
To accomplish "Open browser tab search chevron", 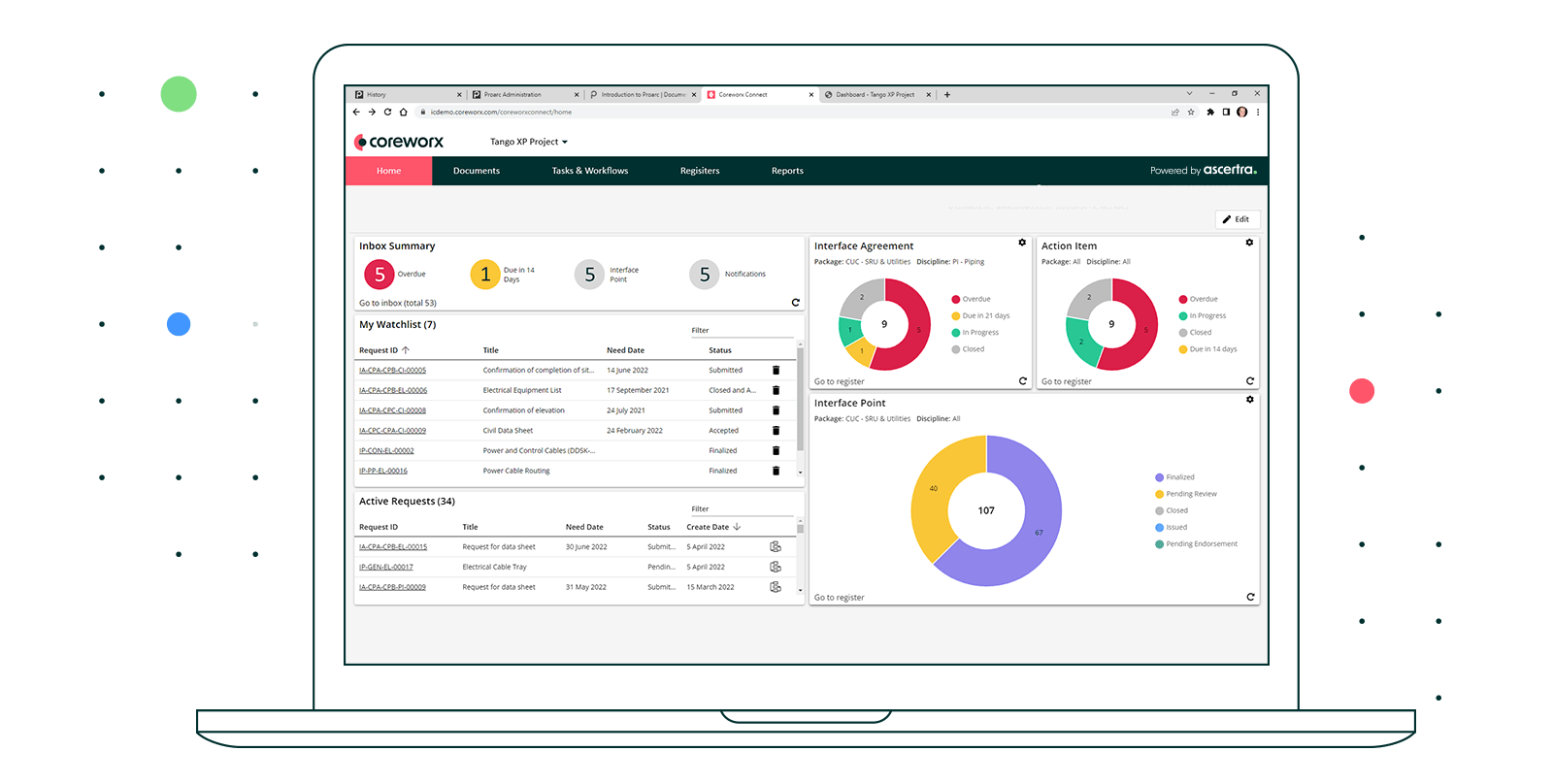I will (x=1189, y=94).
